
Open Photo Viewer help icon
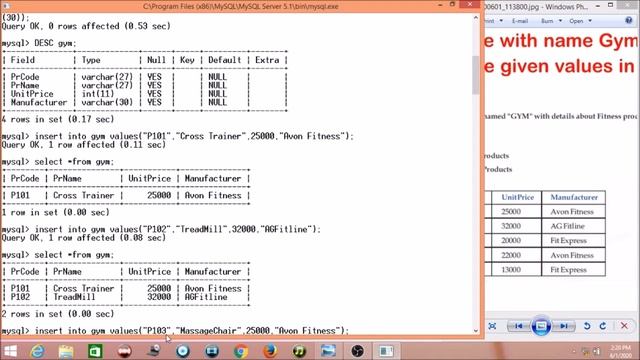point(629,20)
